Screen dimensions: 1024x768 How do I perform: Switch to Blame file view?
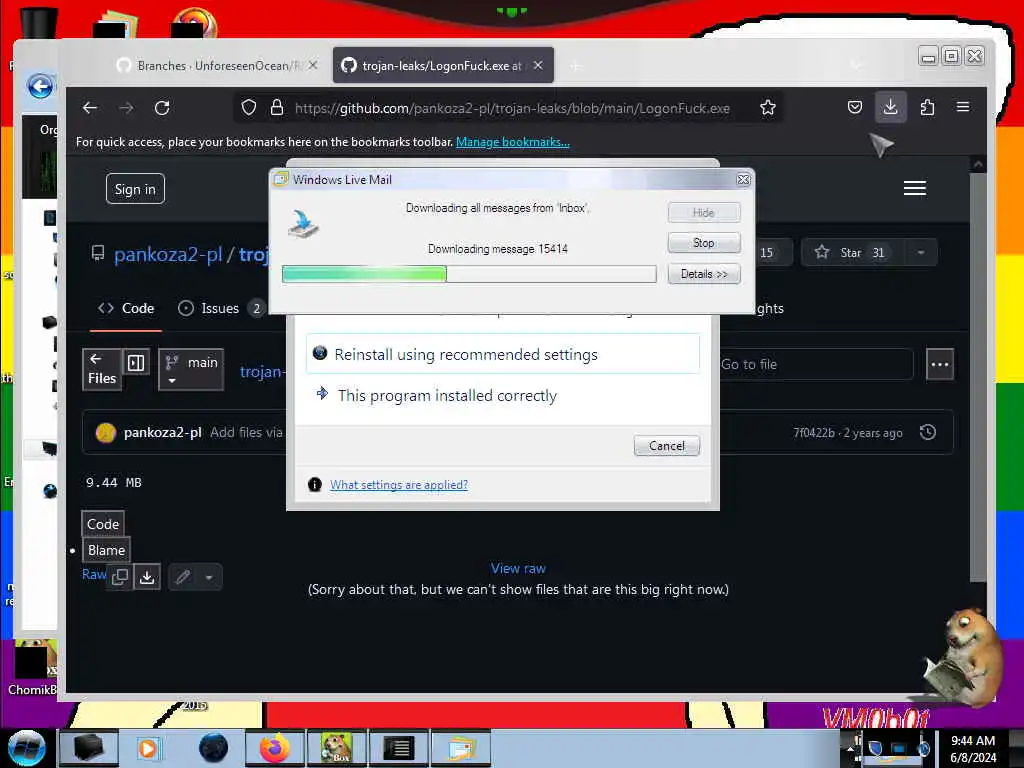point(106,550)
